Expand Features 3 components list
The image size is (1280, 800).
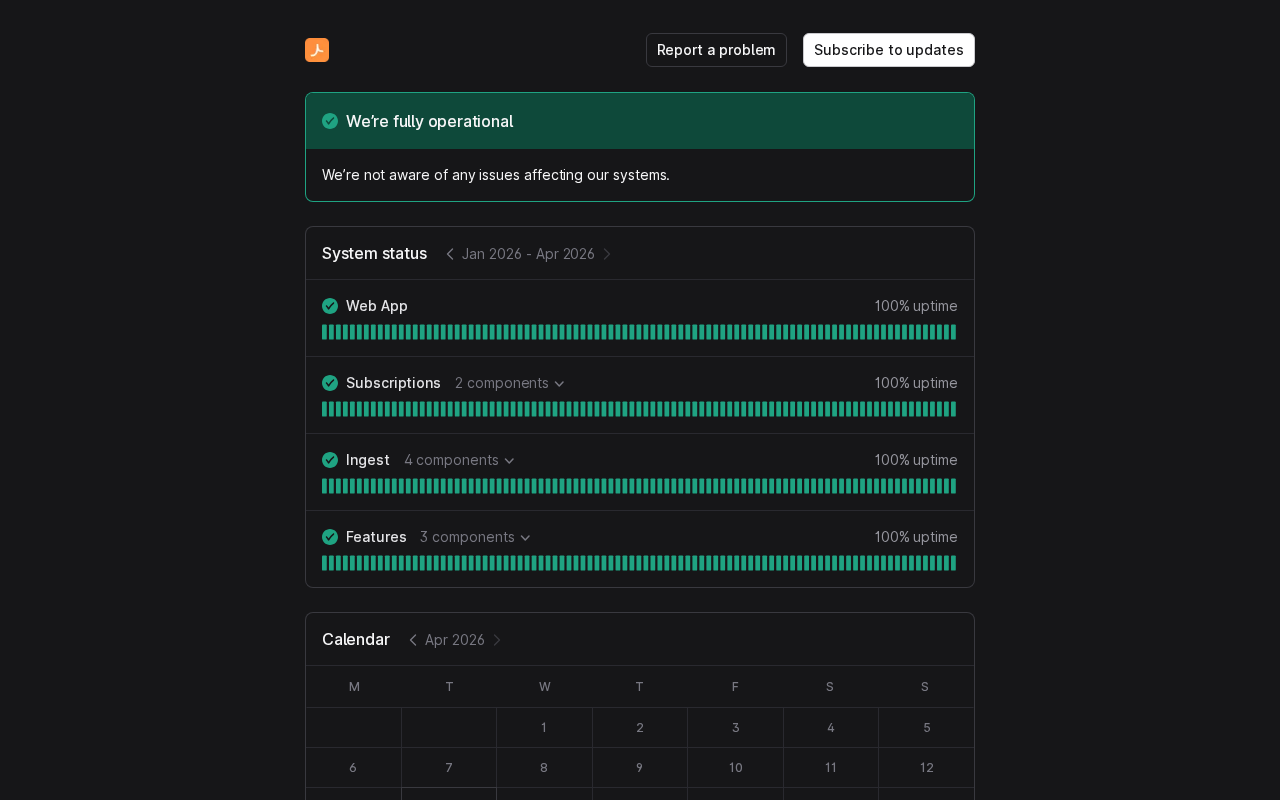click(x=475, y=537)
